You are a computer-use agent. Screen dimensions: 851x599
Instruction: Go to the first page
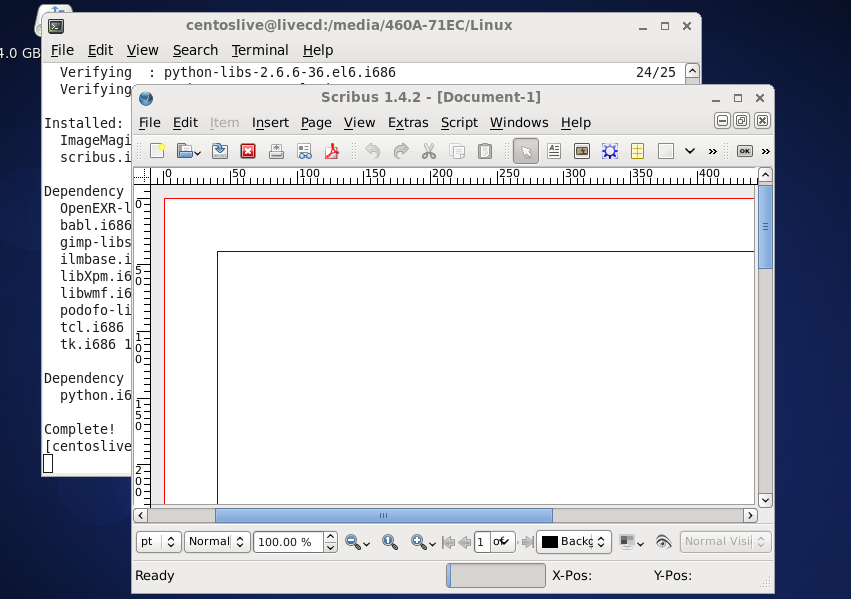[x=448, y=541]
